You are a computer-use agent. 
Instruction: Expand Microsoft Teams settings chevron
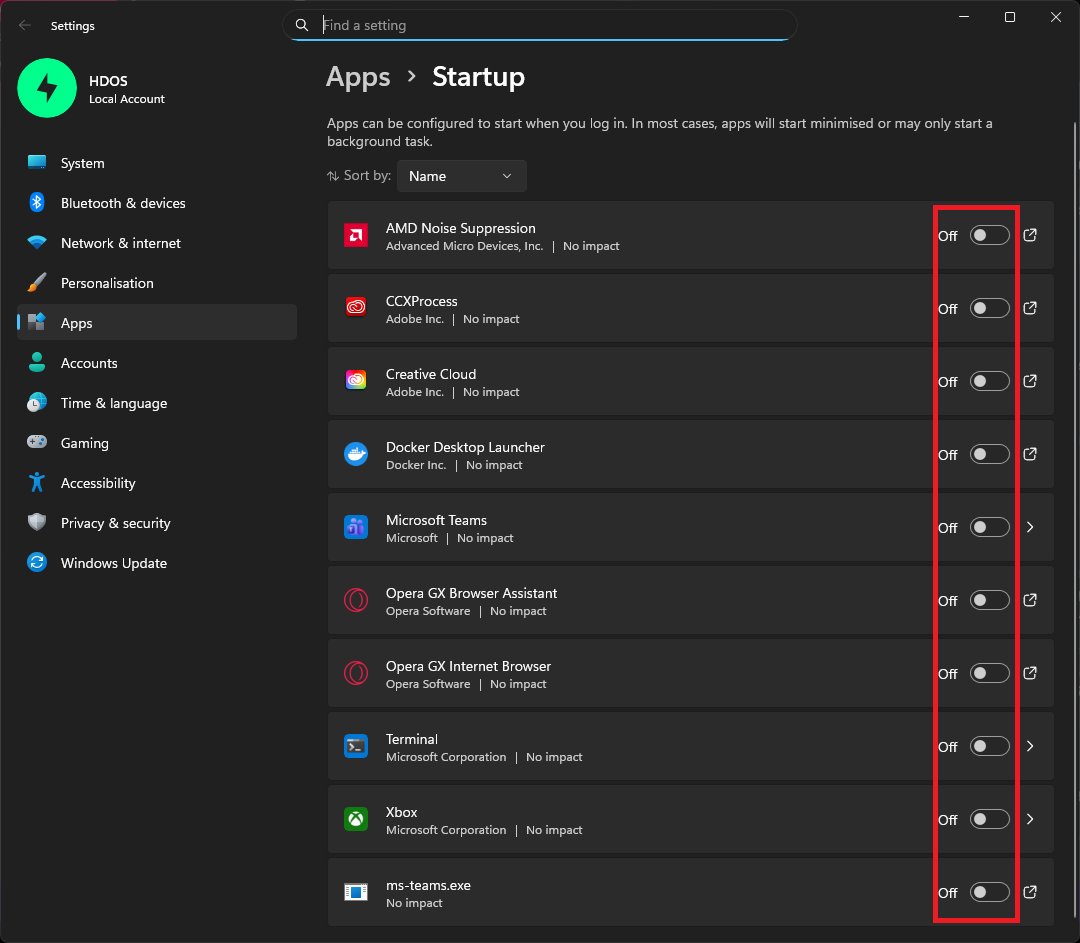click(x=1030, y=528)
